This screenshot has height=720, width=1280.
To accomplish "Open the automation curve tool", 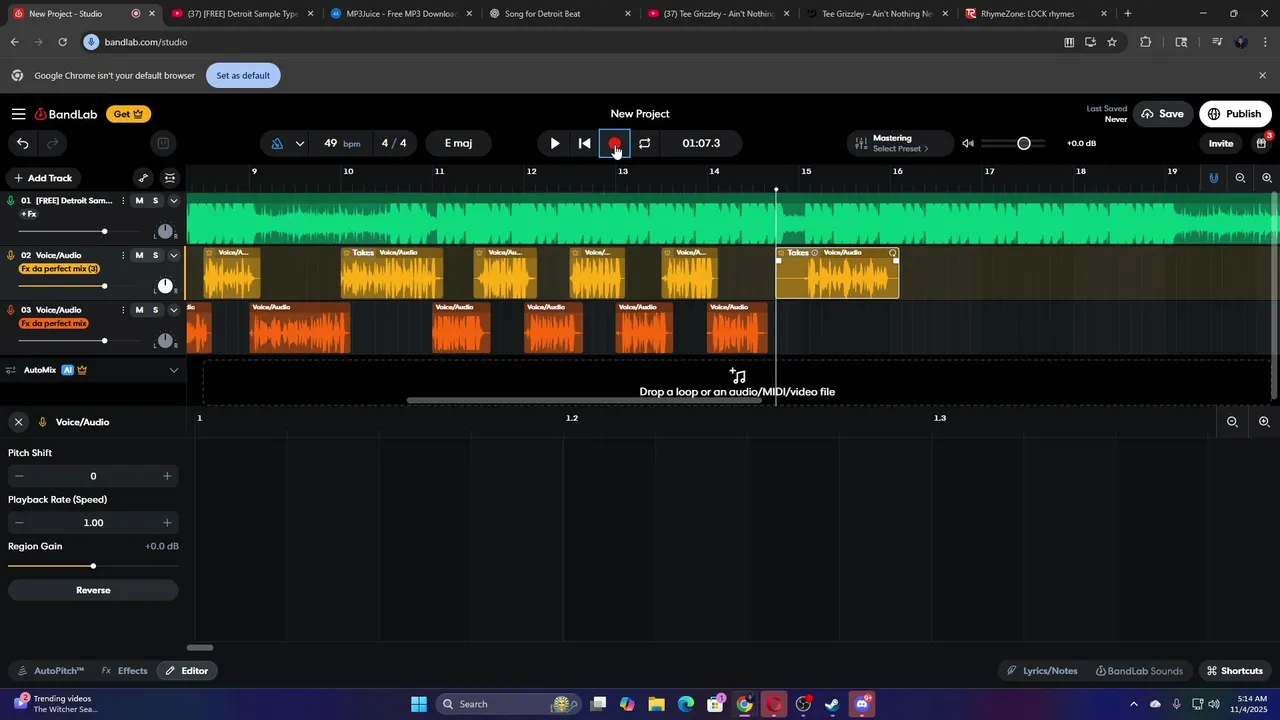I will [143, 178].
